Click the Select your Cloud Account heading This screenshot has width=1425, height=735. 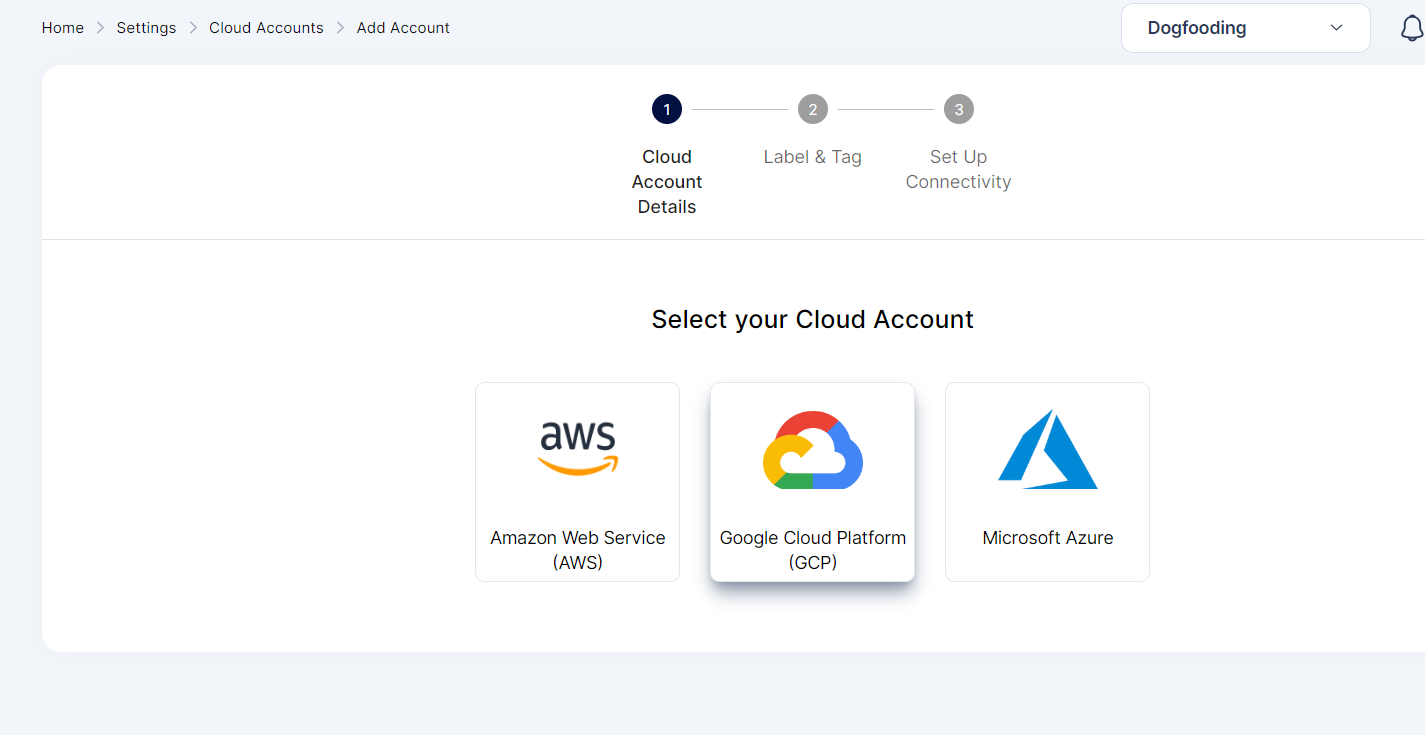point(812,319)
